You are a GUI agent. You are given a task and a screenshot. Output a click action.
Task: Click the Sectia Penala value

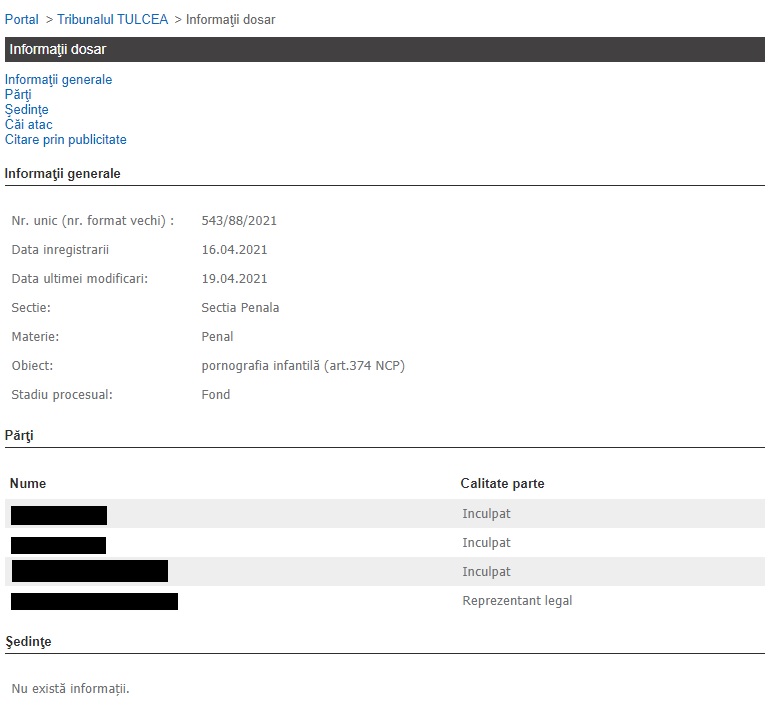[x=240, y=308]
